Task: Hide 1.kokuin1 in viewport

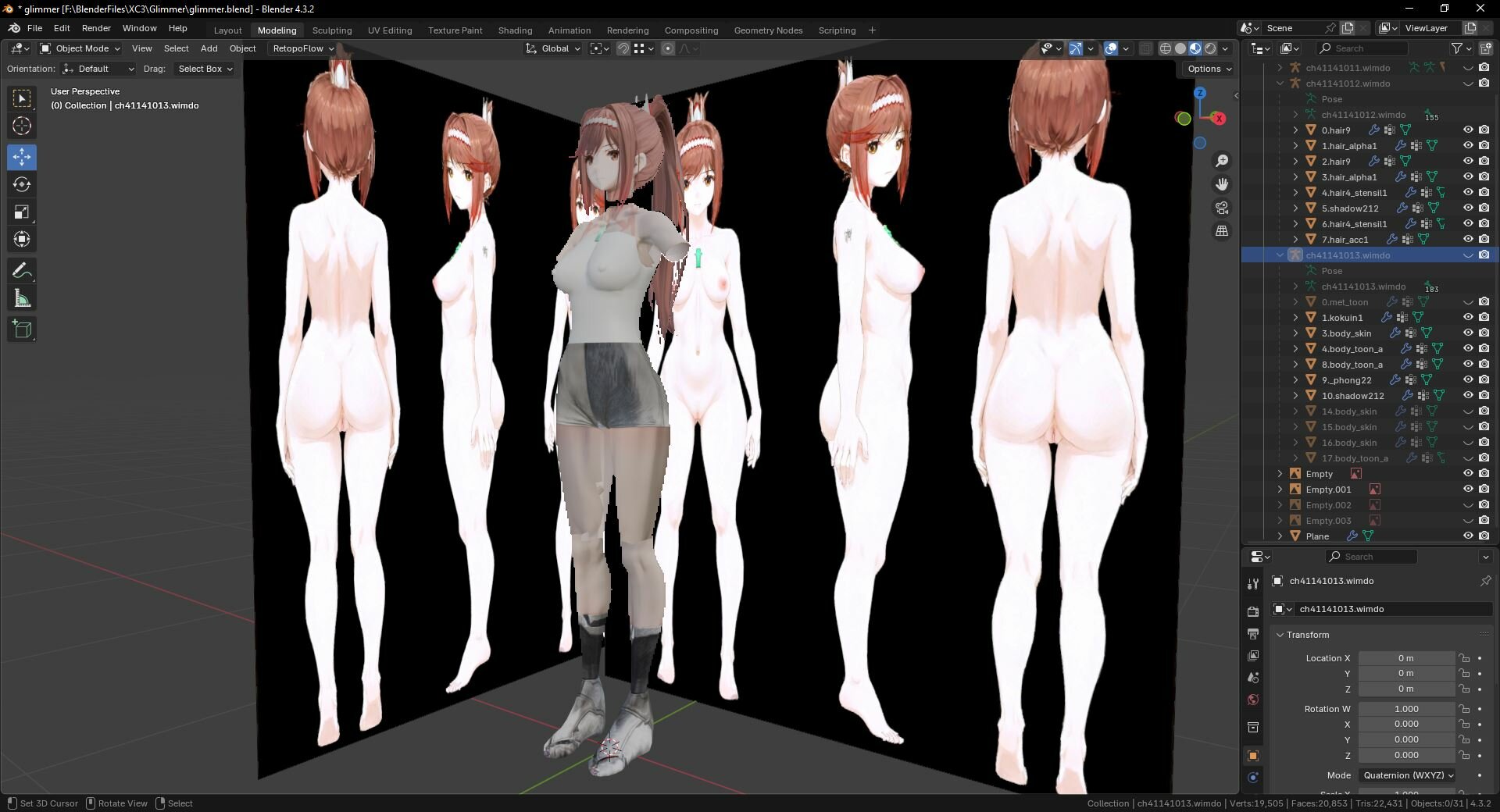Action: [x=1468, y=318]
